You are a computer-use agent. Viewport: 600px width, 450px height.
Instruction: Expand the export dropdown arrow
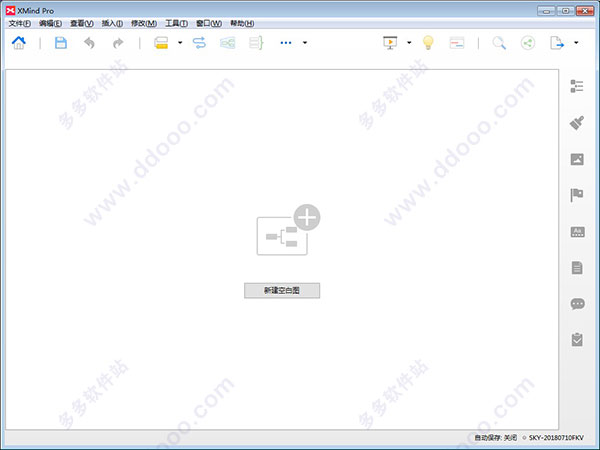[576, 42]
